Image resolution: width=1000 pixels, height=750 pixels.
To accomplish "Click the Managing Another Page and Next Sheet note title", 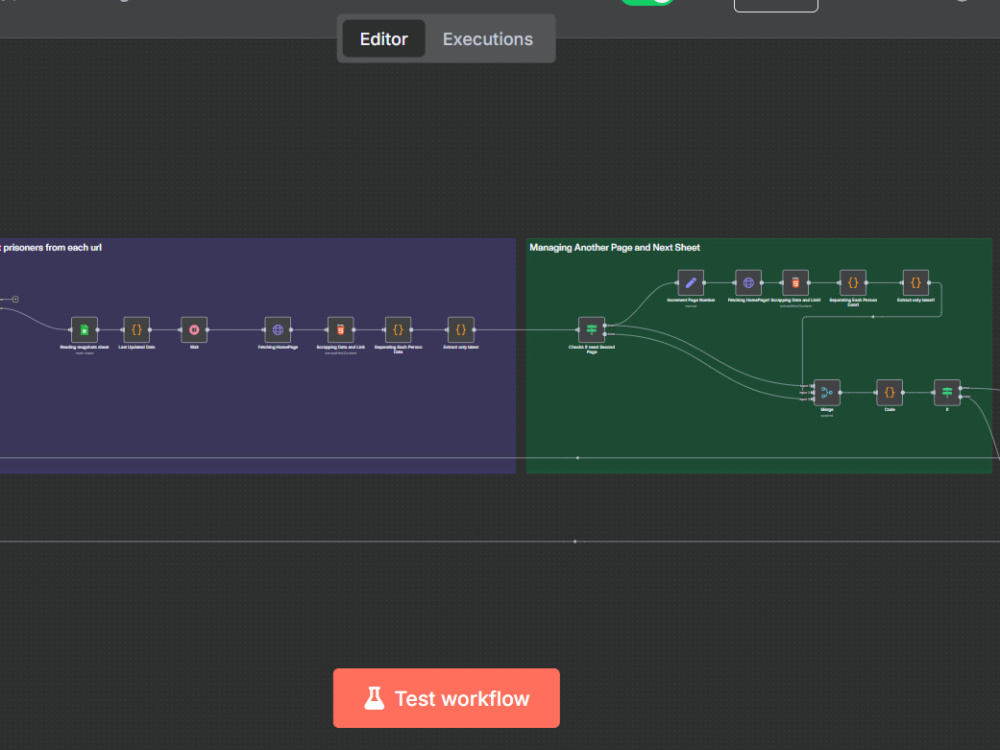I will point(614,247).
